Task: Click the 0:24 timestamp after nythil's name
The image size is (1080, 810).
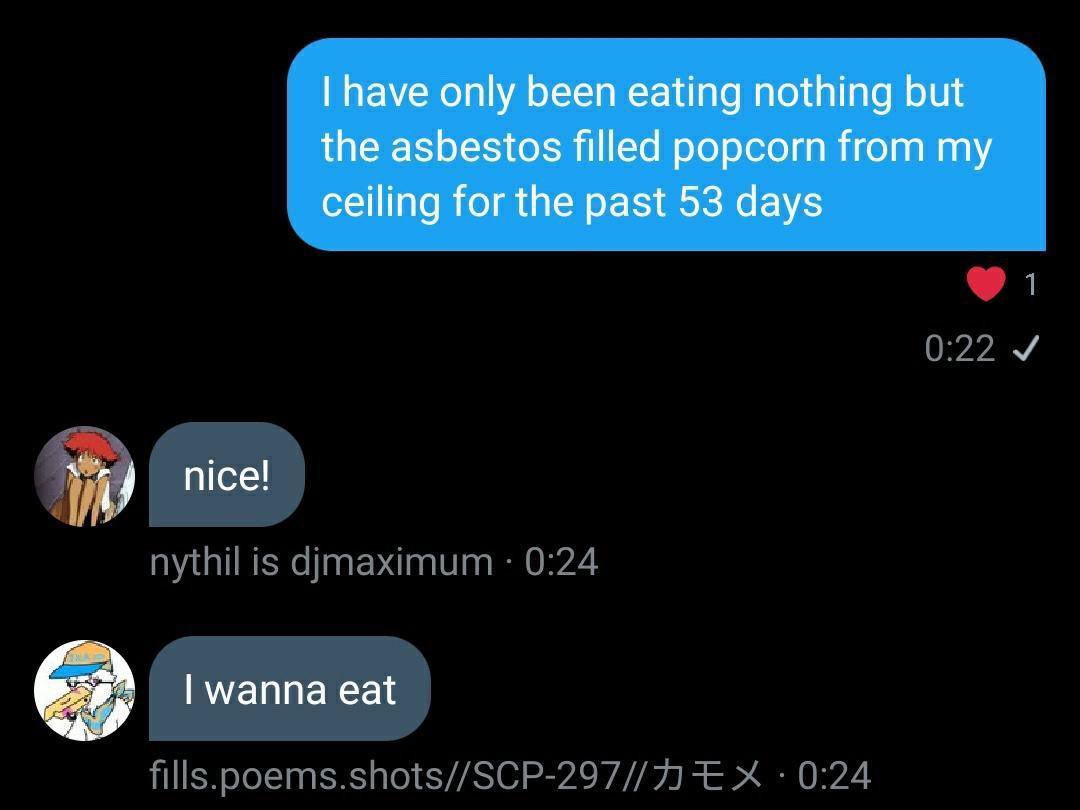Action: [x=561, y=562]
